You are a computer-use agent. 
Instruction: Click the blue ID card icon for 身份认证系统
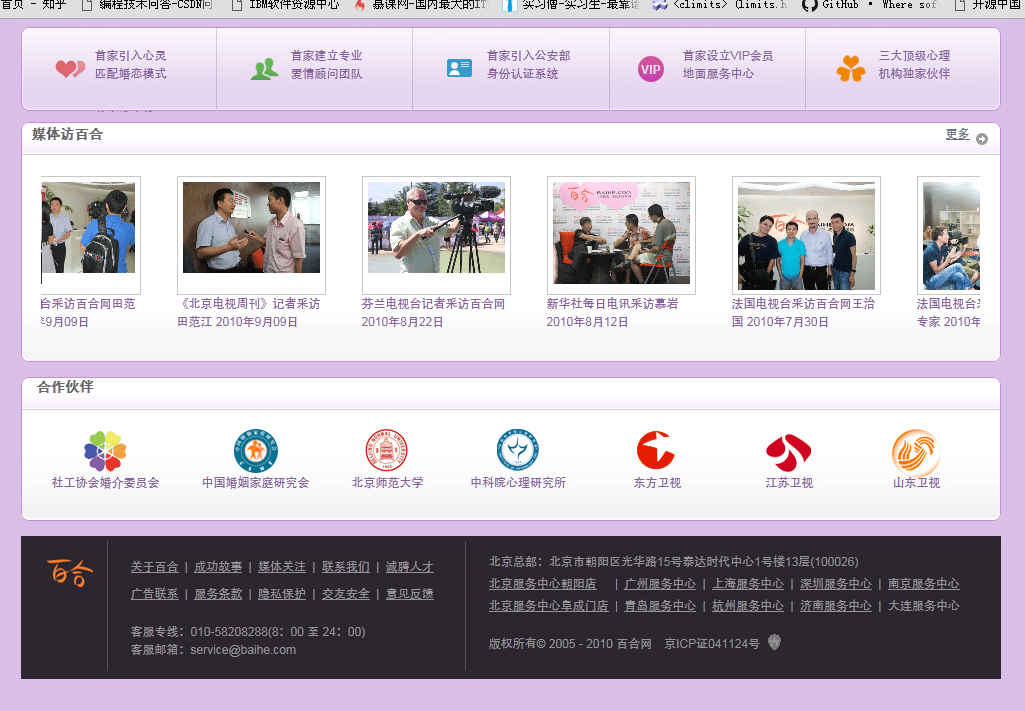click(458, 68)
